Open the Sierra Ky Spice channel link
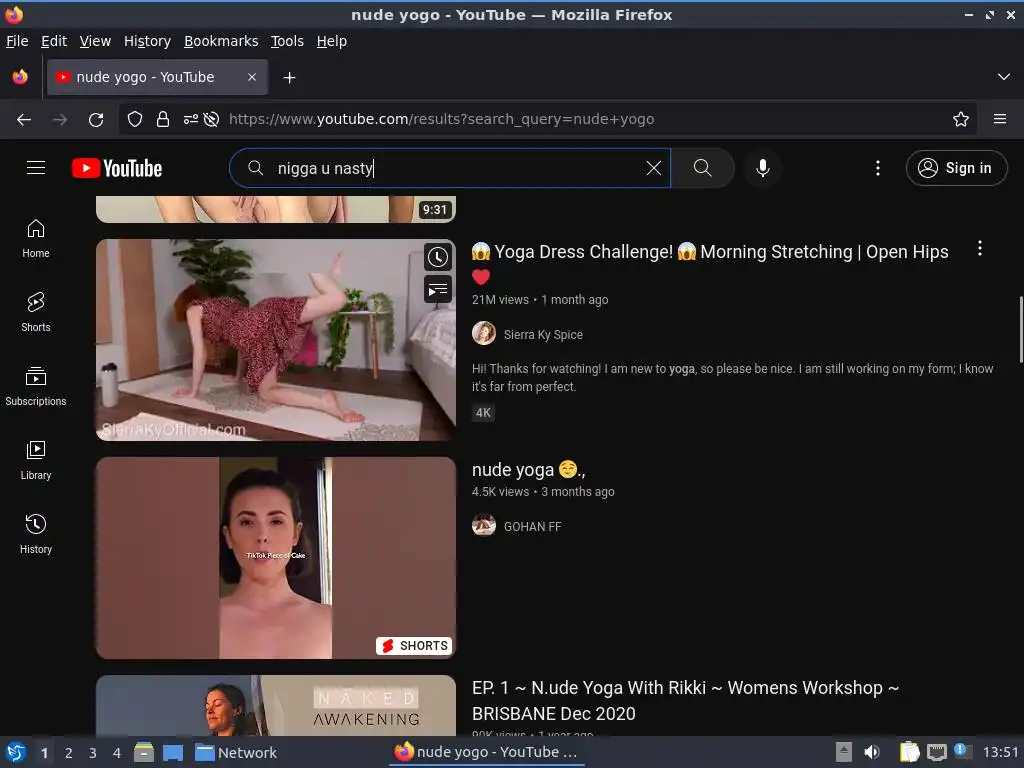 (543, 334)
